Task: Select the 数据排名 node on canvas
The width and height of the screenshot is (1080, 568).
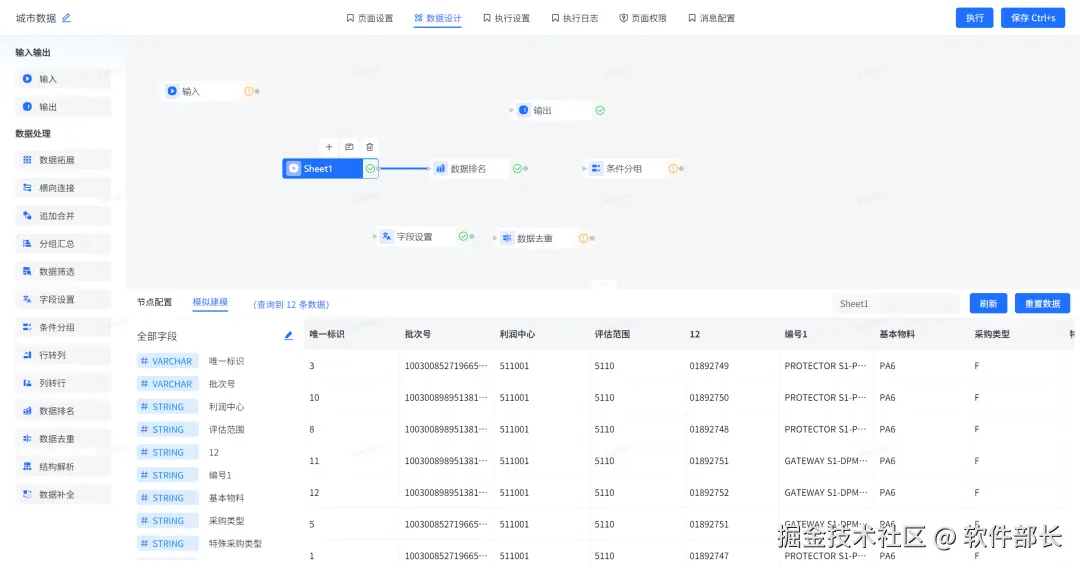Action: tap(480, 168)
